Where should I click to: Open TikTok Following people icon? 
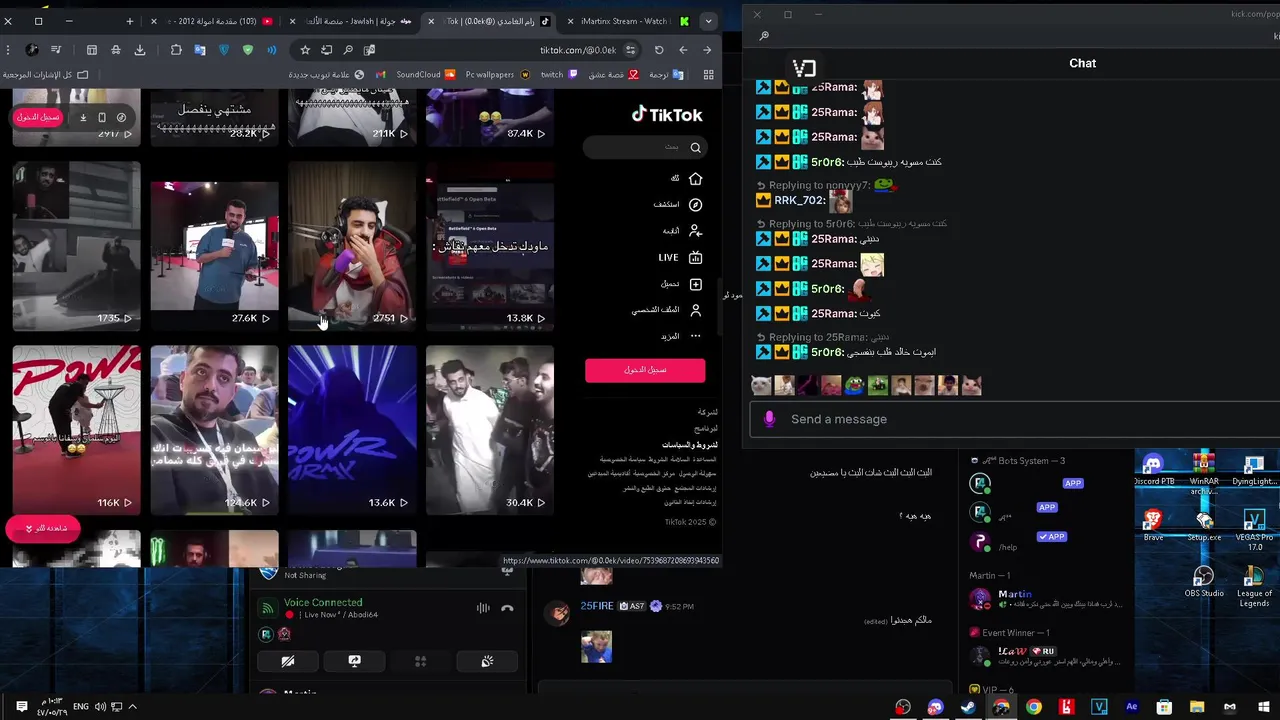click(695, 231)
